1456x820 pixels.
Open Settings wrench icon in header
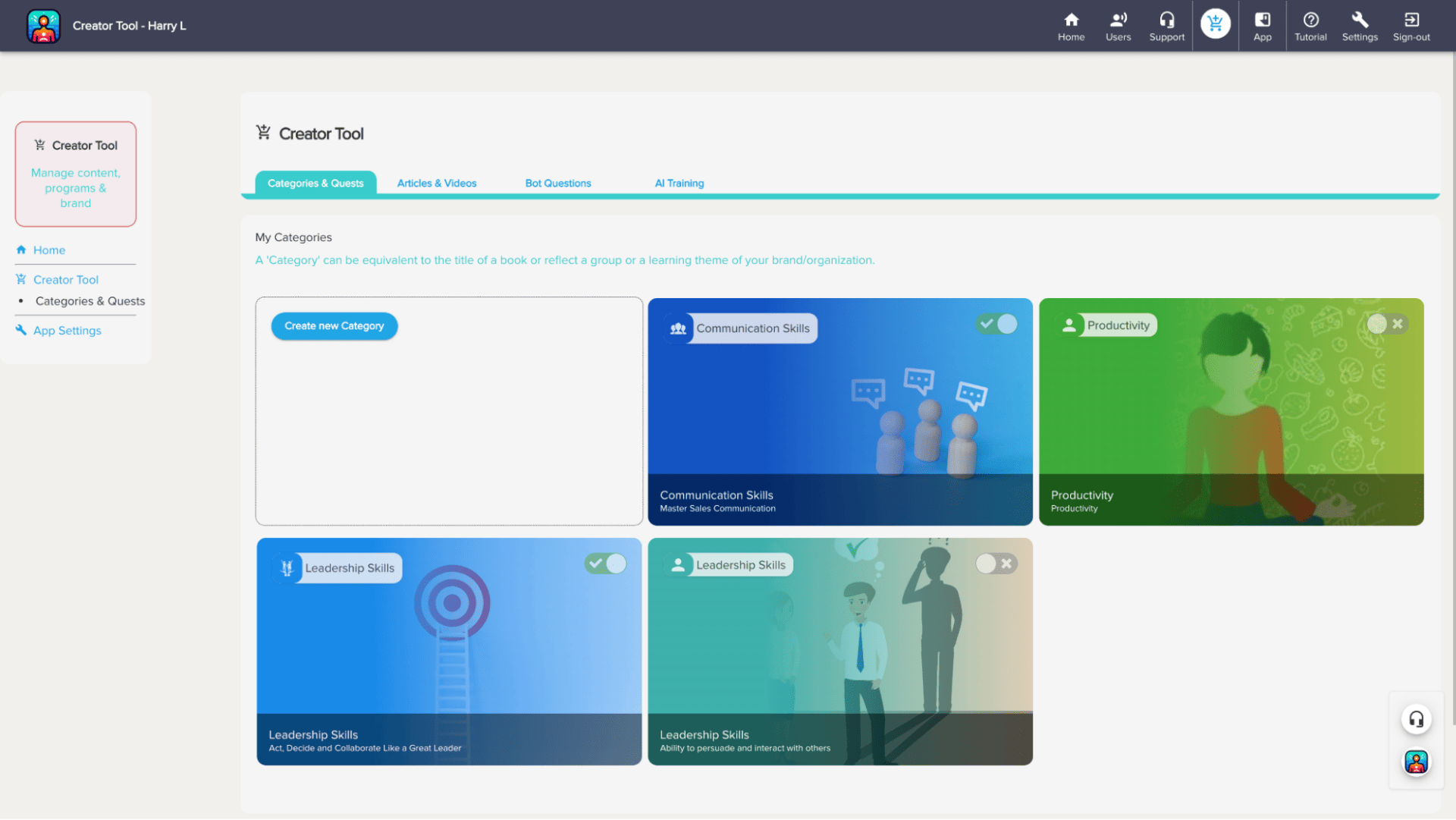[1360, 26]
